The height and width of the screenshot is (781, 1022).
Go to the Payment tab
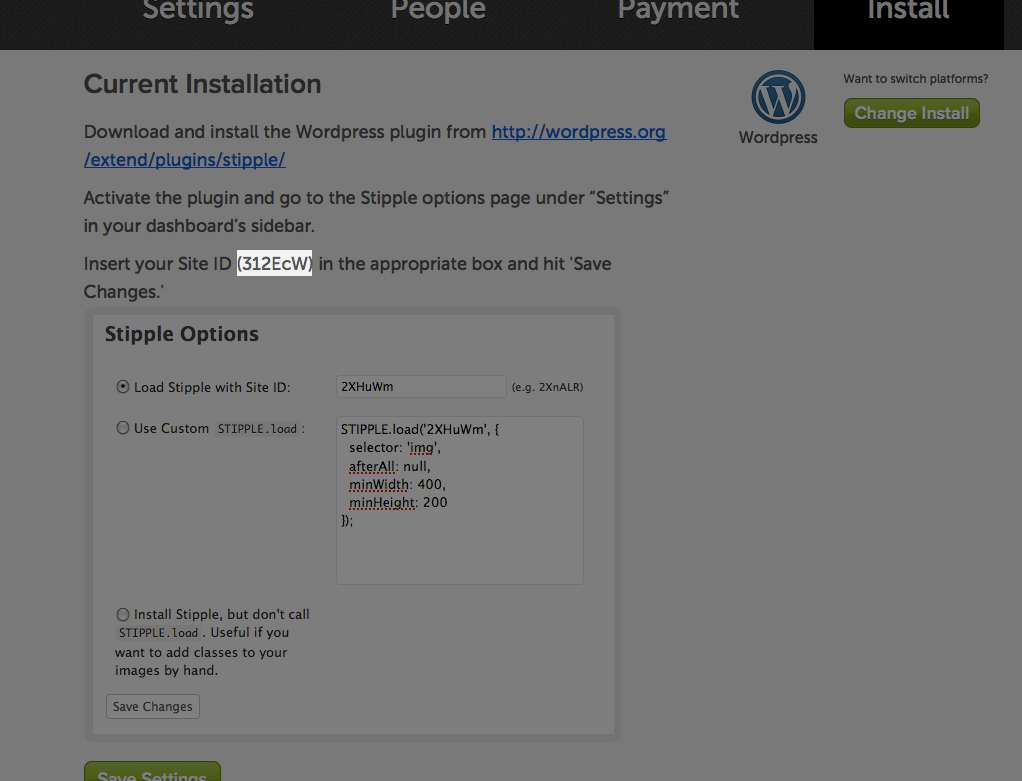point(678,10)
